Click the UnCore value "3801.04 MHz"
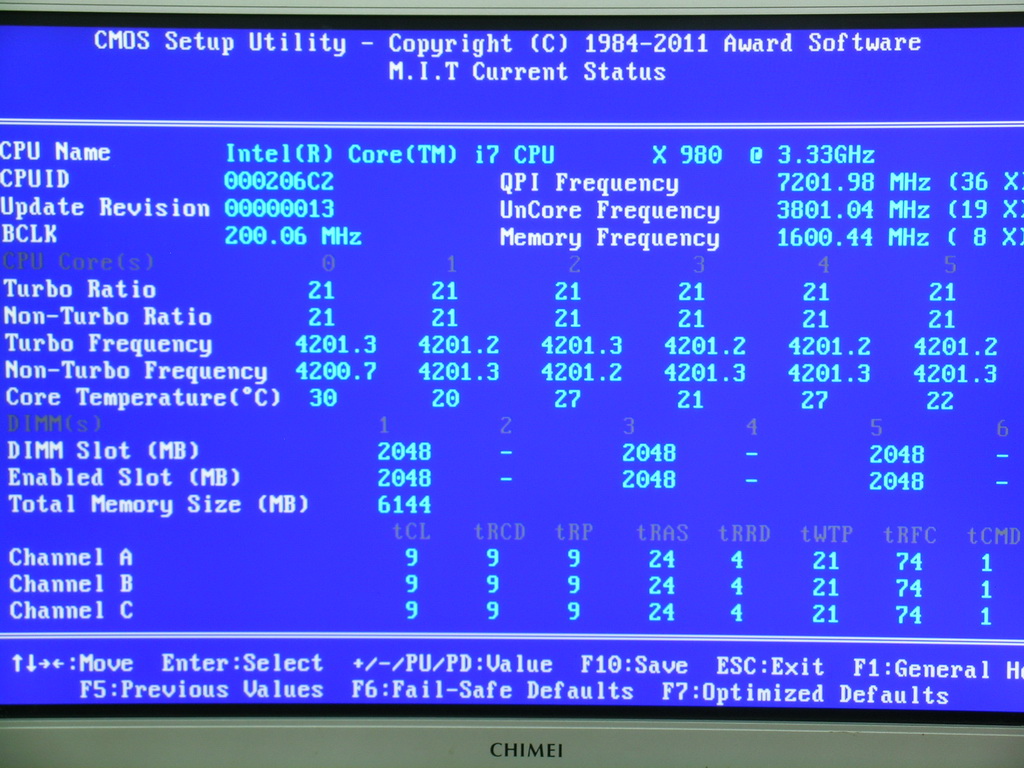The height and width of the screenshot is (768, 1024). [x=854, y=210]
